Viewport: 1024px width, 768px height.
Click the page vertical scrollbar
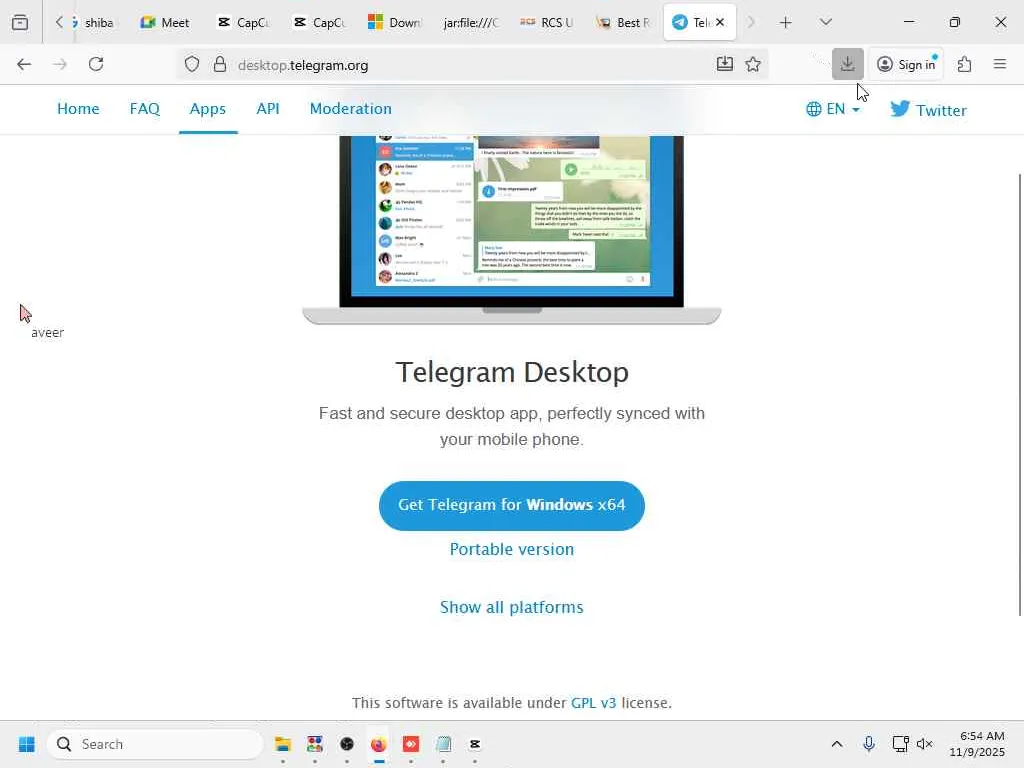[x=1020, y=394]
